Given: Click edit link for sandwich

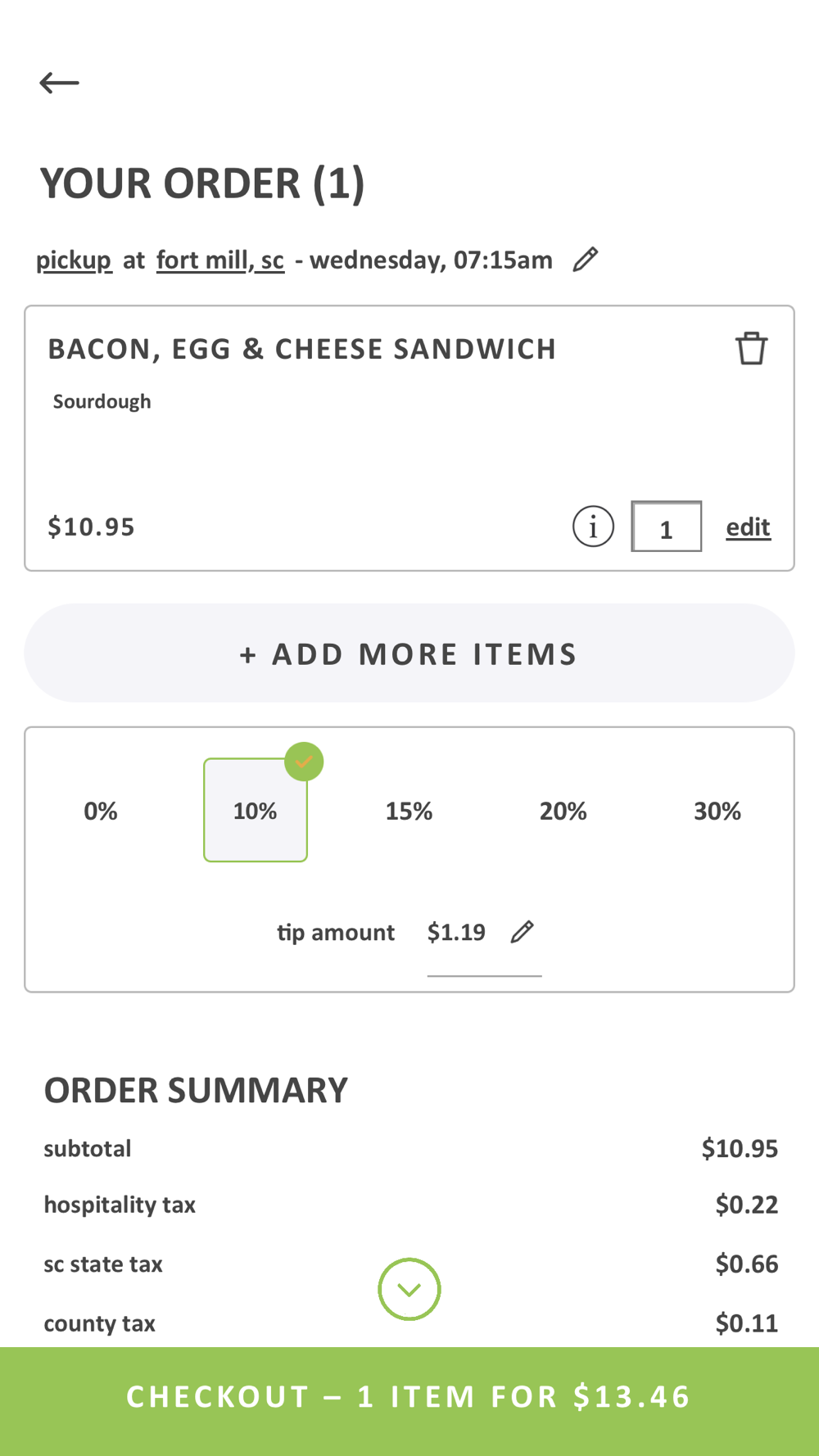Looking at the screenshot, I should pyautogui.click(x=748, y=527).
